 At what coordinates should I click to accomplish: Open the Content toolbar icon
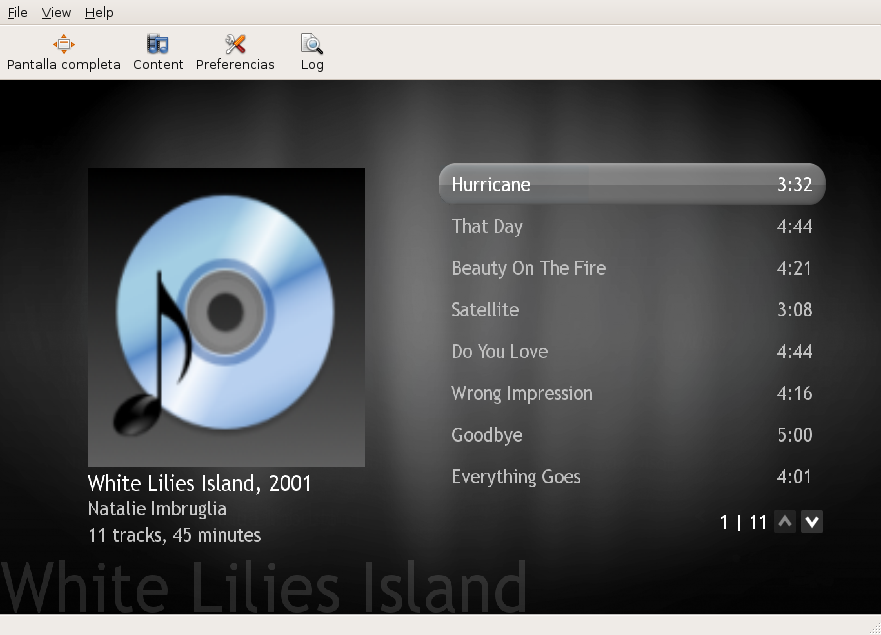tap(158, 44)
